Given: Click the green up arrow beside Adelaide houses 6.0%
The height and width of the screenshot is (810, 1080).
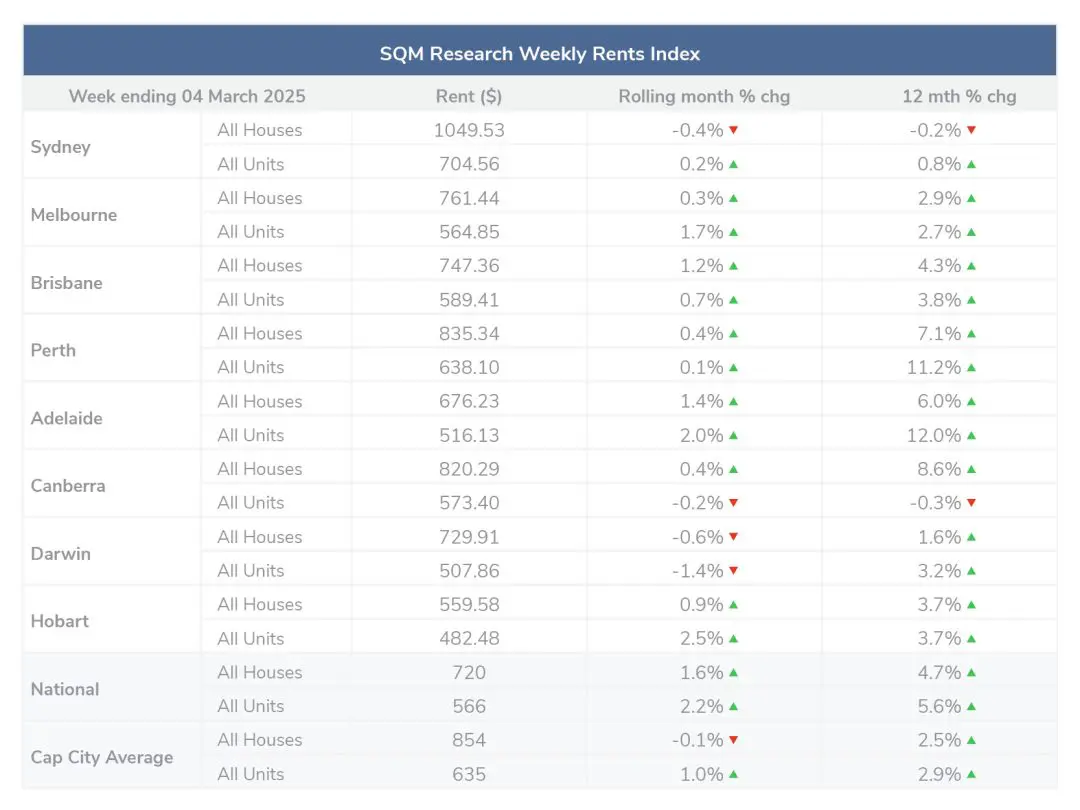Looking at the screenshot, I should coord(971,401).
